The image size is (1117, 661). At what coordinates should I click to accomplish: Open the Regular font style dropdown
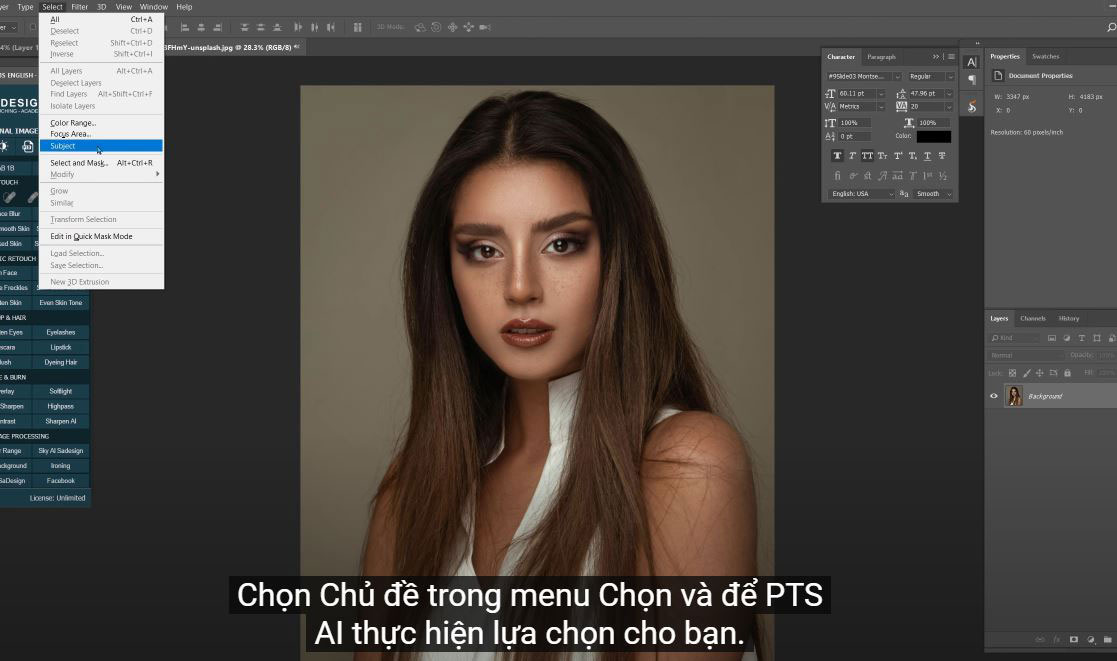950,76
